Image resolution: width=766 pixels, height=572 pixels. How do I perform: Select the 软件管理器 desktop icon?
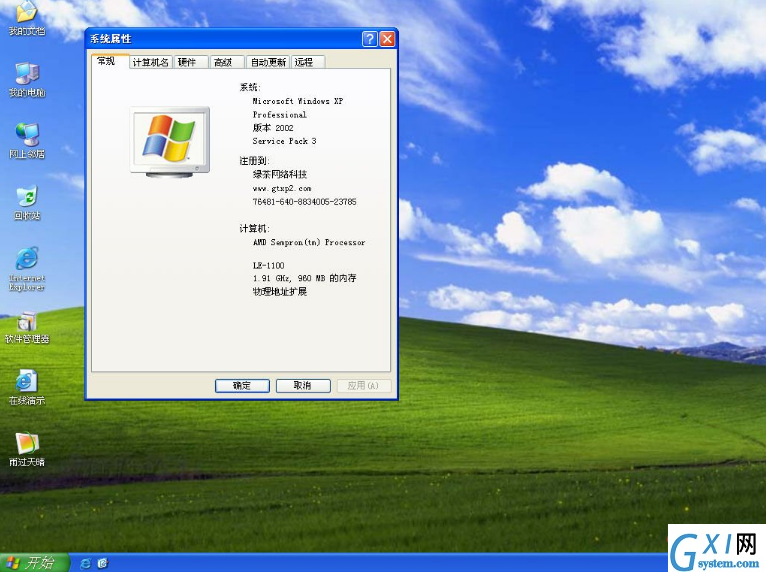[27, 327]
